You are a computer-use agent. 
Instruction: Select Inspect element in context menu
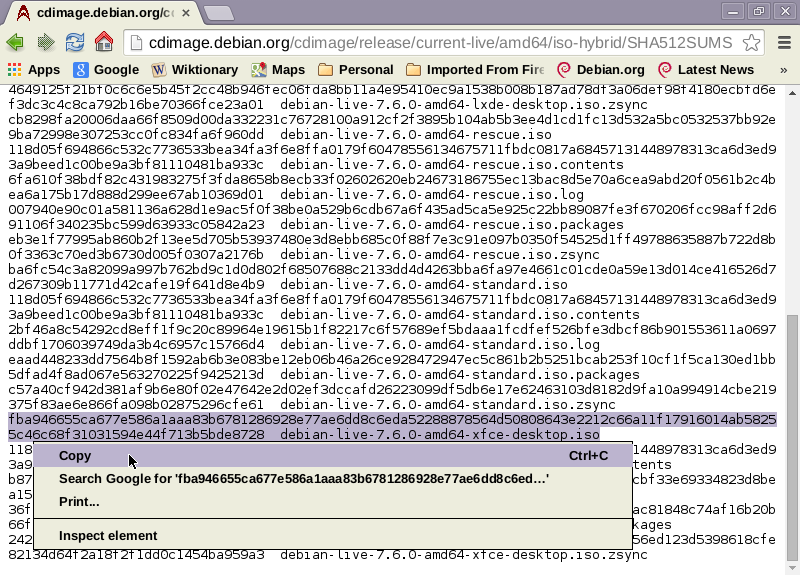click(x=108, y=536)
